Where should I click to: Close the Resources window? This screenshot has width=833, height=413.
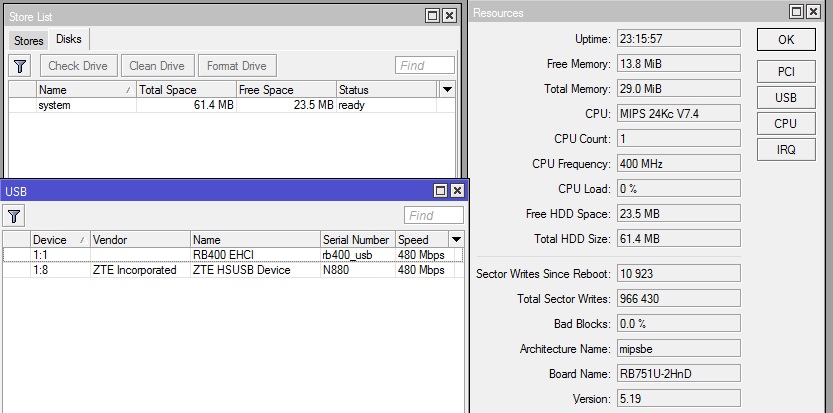click(x=813, y=12)
